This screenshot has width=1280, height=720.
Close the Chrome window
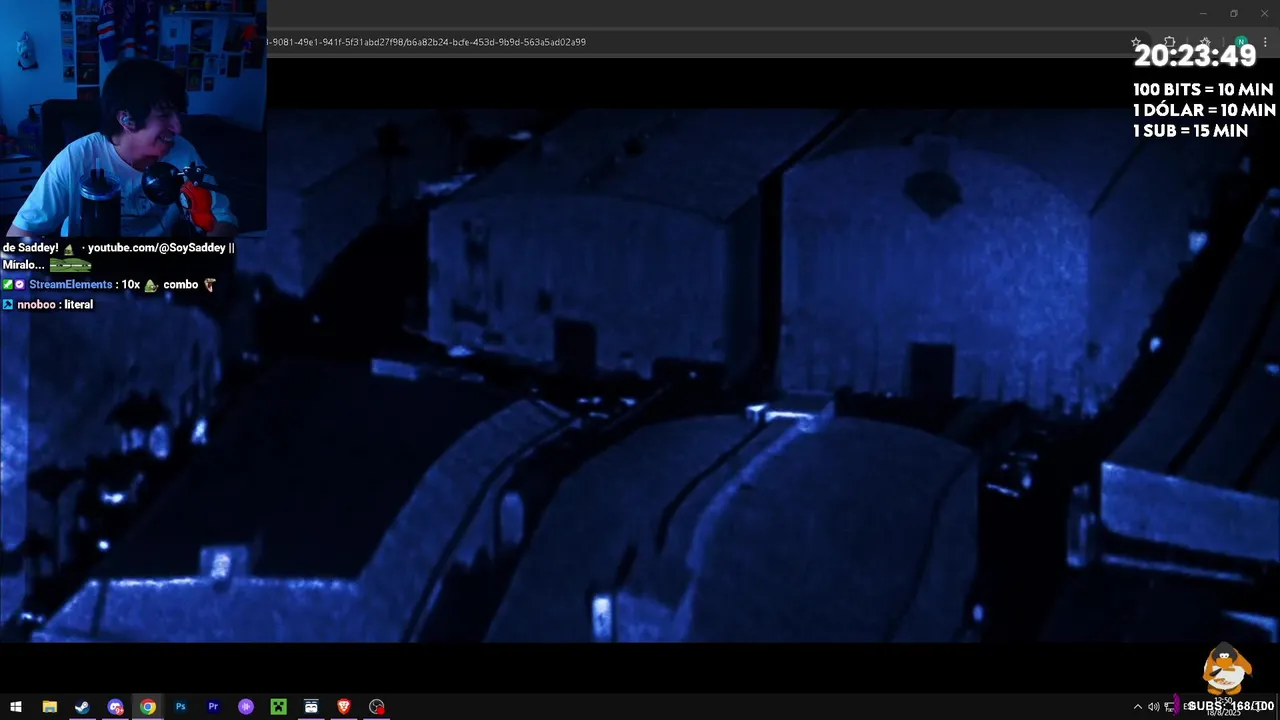(1264, 13)
